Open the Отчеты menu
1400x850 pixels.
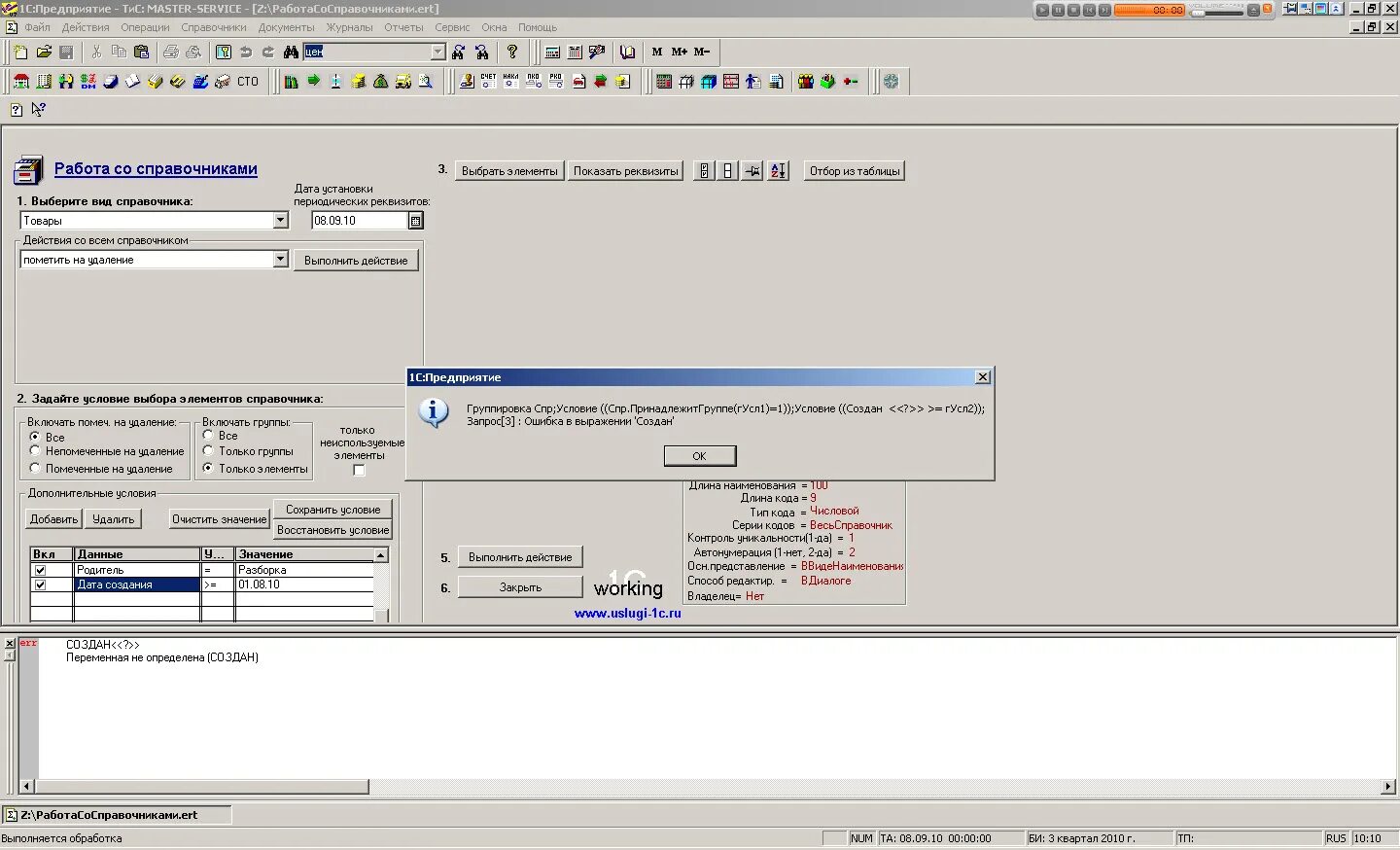(x=403, y=27)
